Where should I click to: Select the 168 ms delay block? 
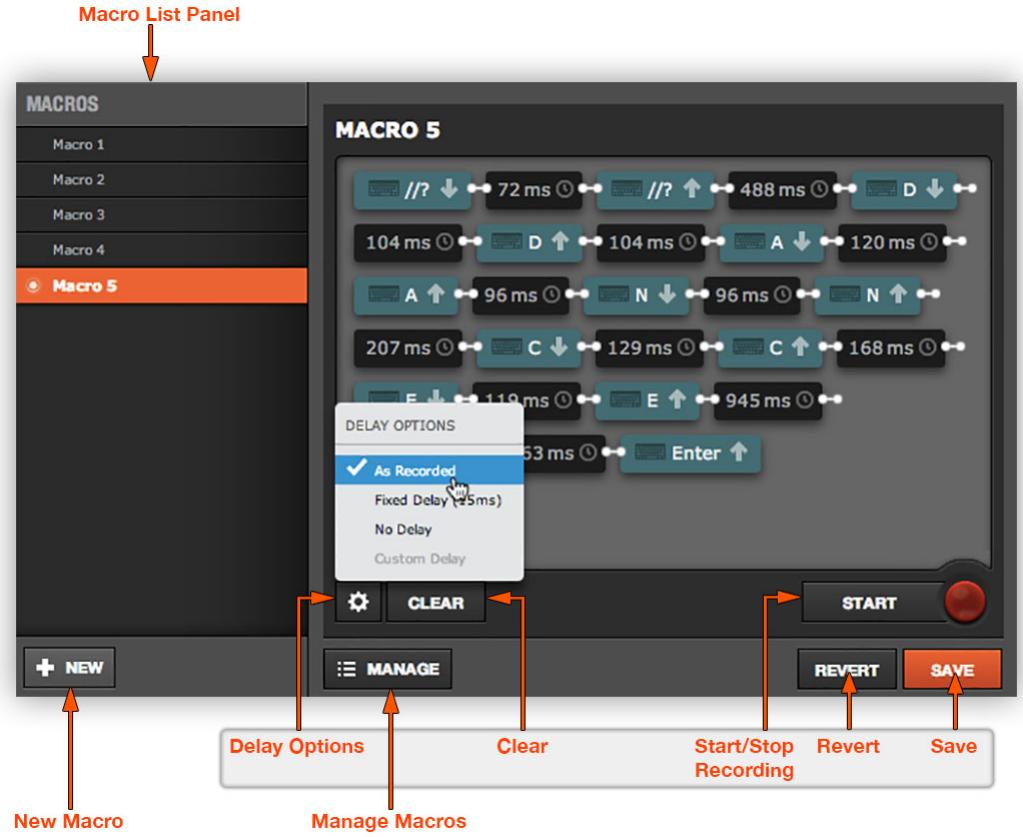click(891, 348)
